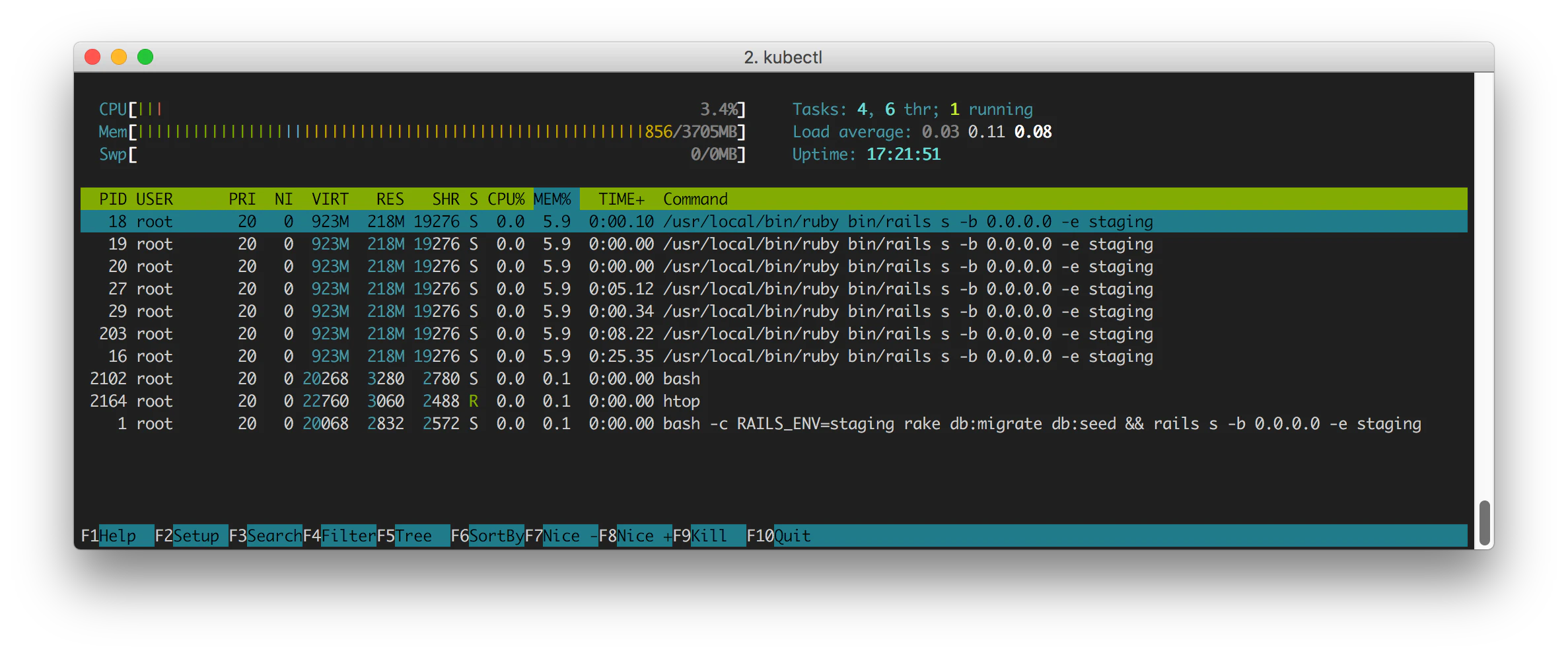Click the terminal window vertical scrollbar thumb

point(1484,522)
